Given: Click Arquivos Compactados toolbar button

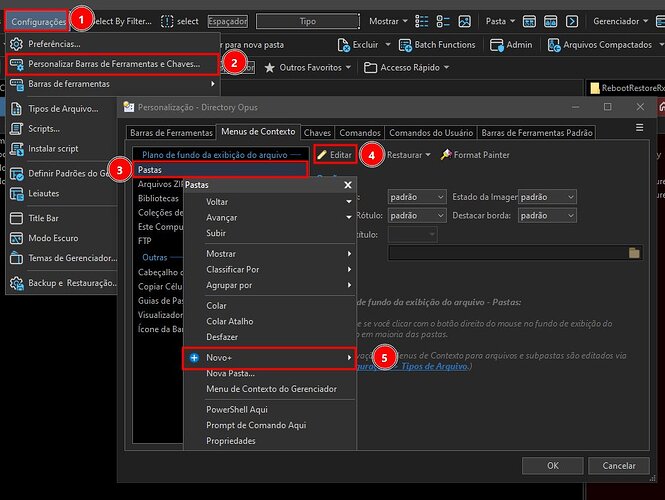Looking at the screenshot, I should [x=600, y=45].
